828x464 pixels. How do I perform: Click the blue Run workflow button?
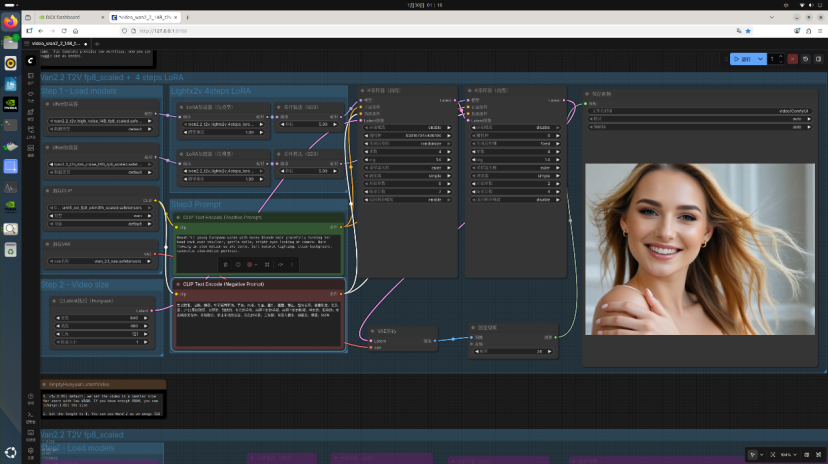(x=741, y=59)
